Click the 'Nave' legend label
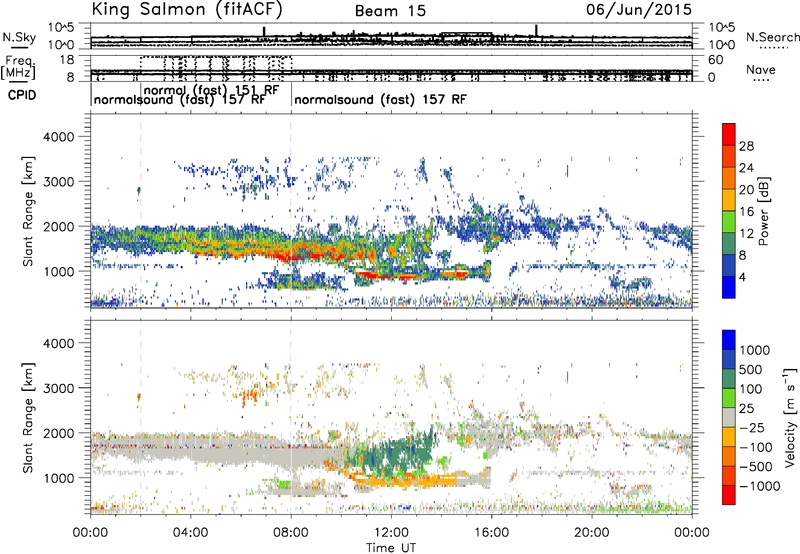The width and height of the screenshot is (800, 554). pyautogui.click(x=761, y=69)
